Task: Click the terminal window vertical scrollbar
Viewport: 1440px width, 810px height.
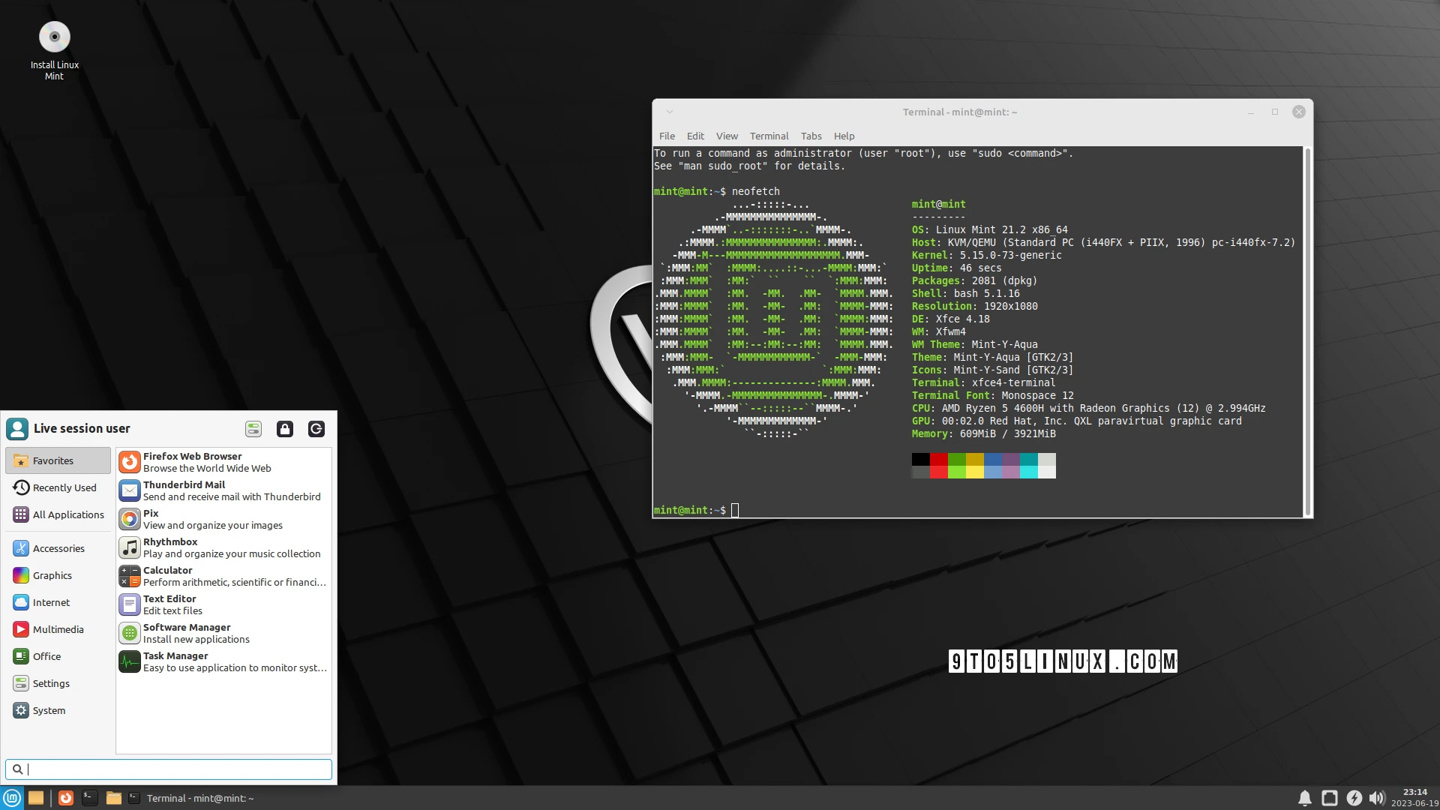Action: click(x=1308, y=331)
